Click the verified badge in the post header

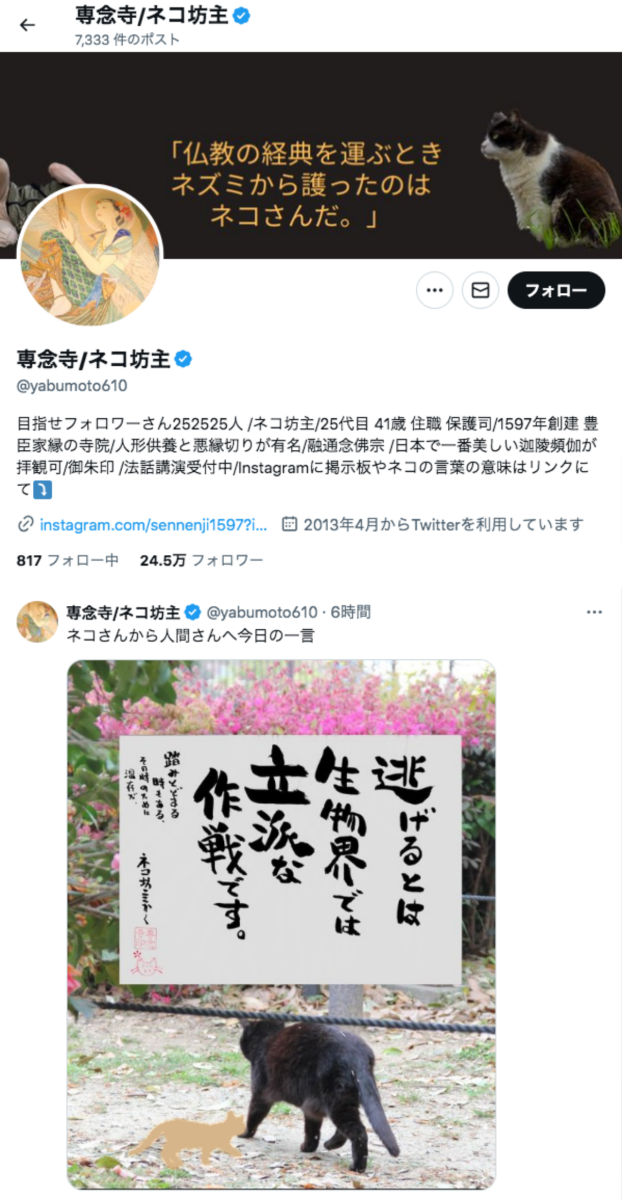pos(194,612)
